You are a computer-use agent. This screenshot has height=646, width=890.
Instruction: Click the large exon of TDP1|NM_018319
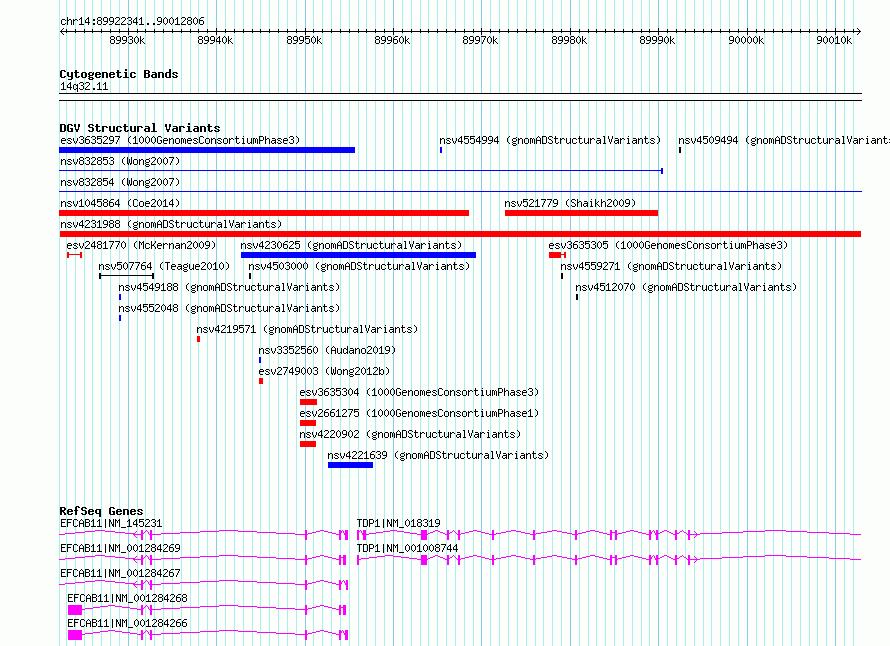tap(423, 535)
